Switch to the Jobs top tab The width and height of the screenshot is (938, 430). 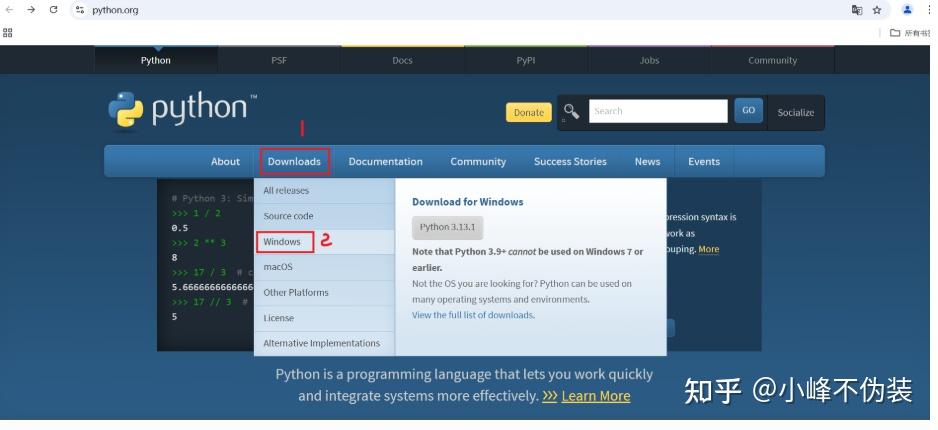coord(649,60)
